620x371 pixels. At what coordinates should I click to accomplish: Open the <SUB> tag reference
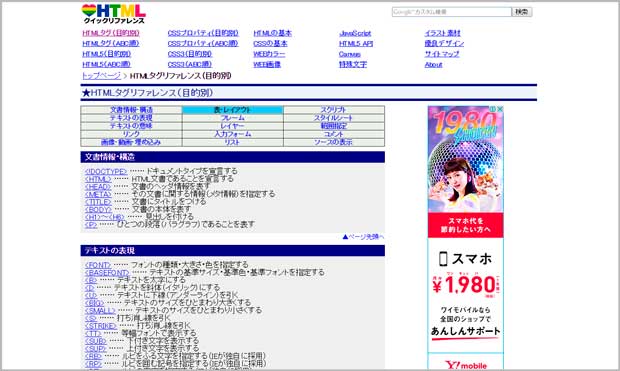tap(95, 341)
